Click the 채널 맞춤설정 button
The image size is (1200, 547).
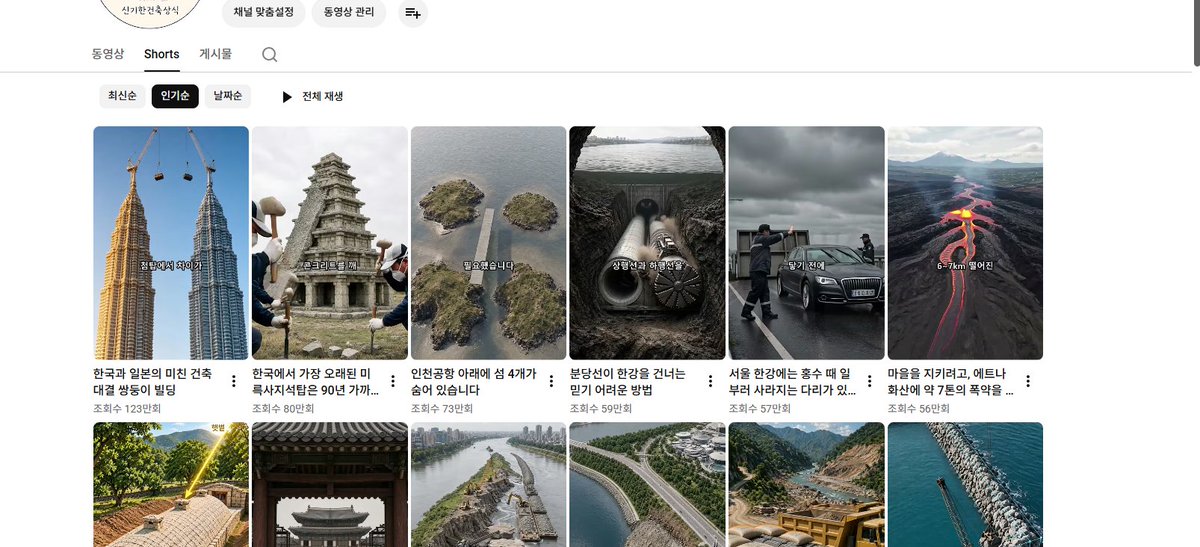point(263,13)
